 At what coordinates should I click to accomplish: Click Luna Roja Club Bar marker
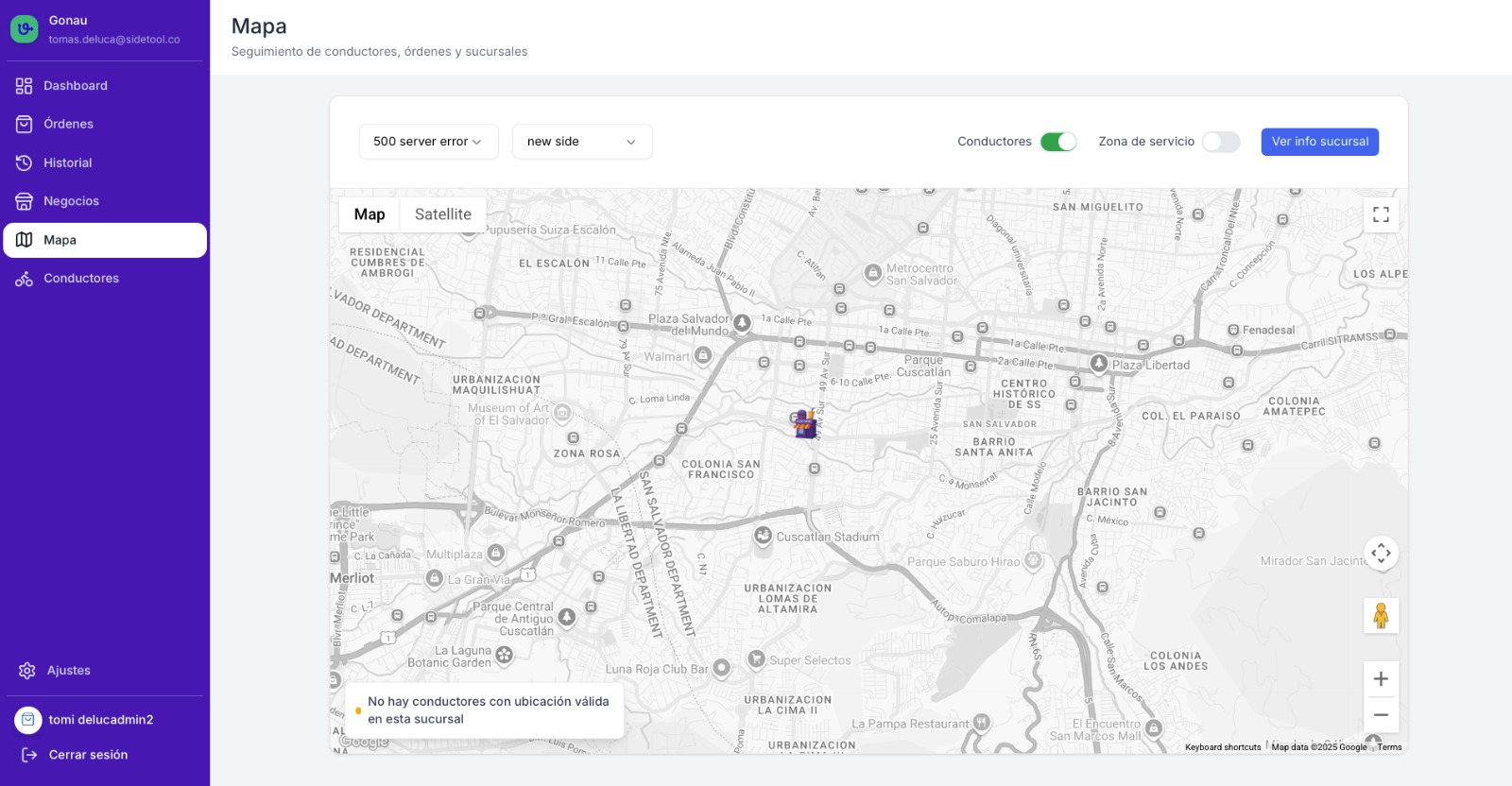[x=722, y=668]
